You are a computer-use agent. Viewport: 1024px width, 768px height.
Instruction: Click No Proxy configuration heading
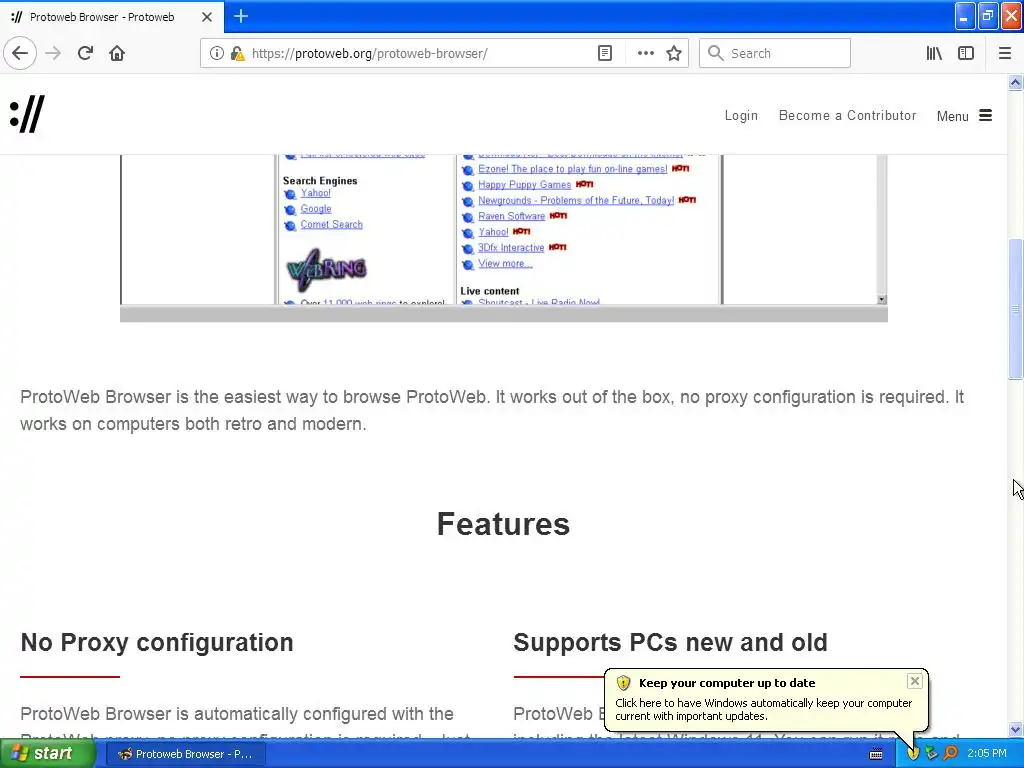click(157, 643)
